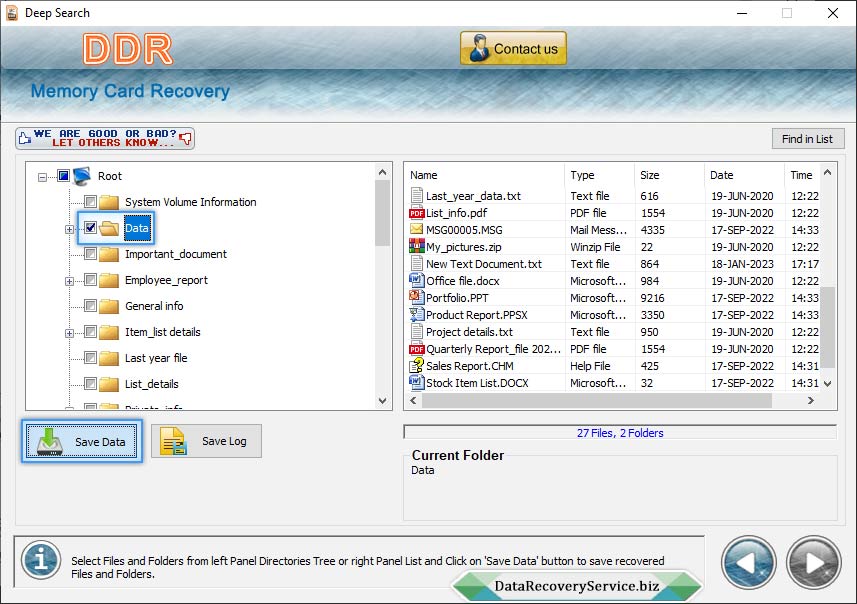Collapse the Root tree node
Image resolution: width=857 pixels, height=604 pixels.
[x=42, y=177]
